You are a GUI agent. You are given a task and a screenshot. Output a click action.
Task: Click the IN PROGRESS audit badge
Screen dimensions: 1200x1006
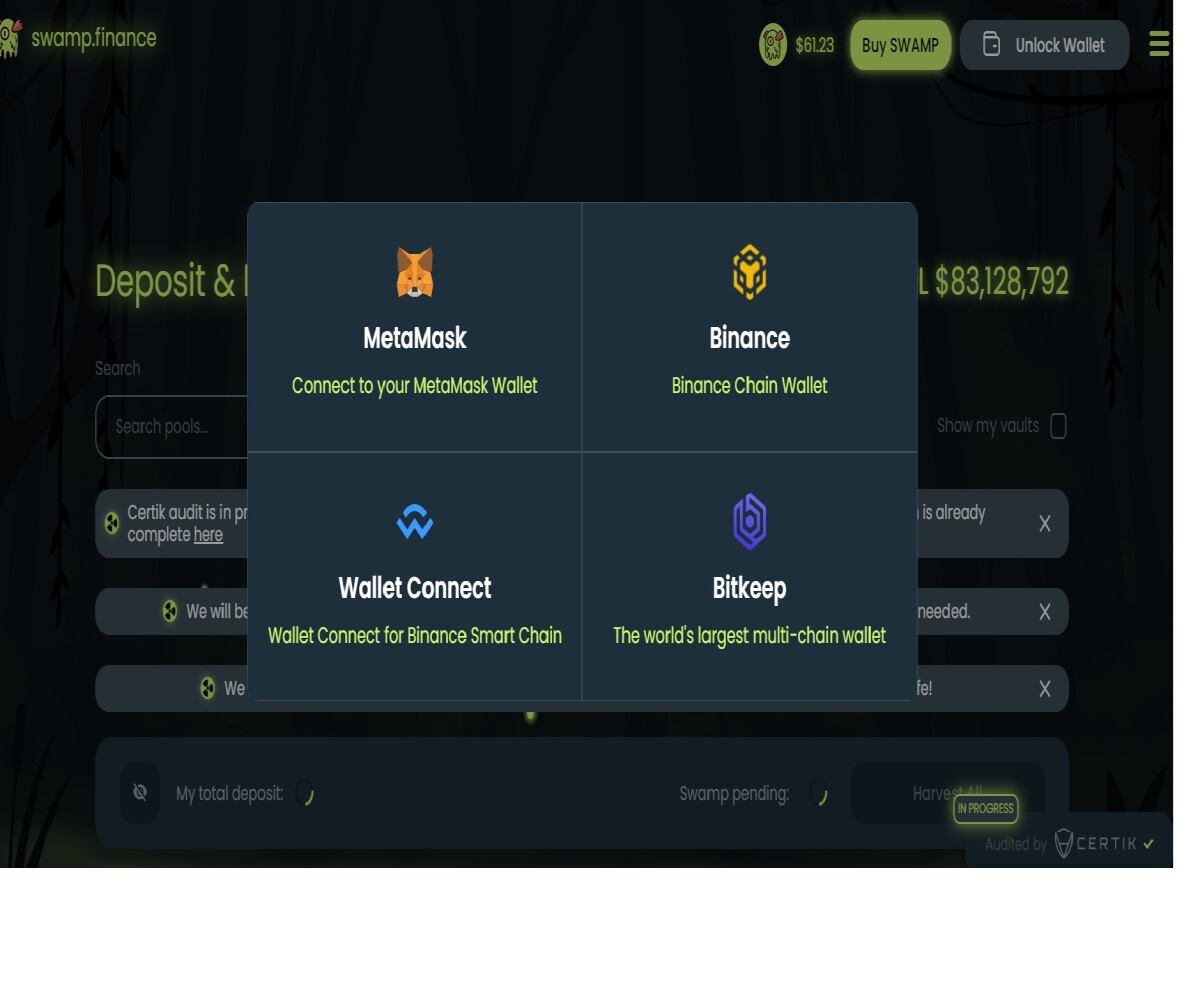[986, 808]
